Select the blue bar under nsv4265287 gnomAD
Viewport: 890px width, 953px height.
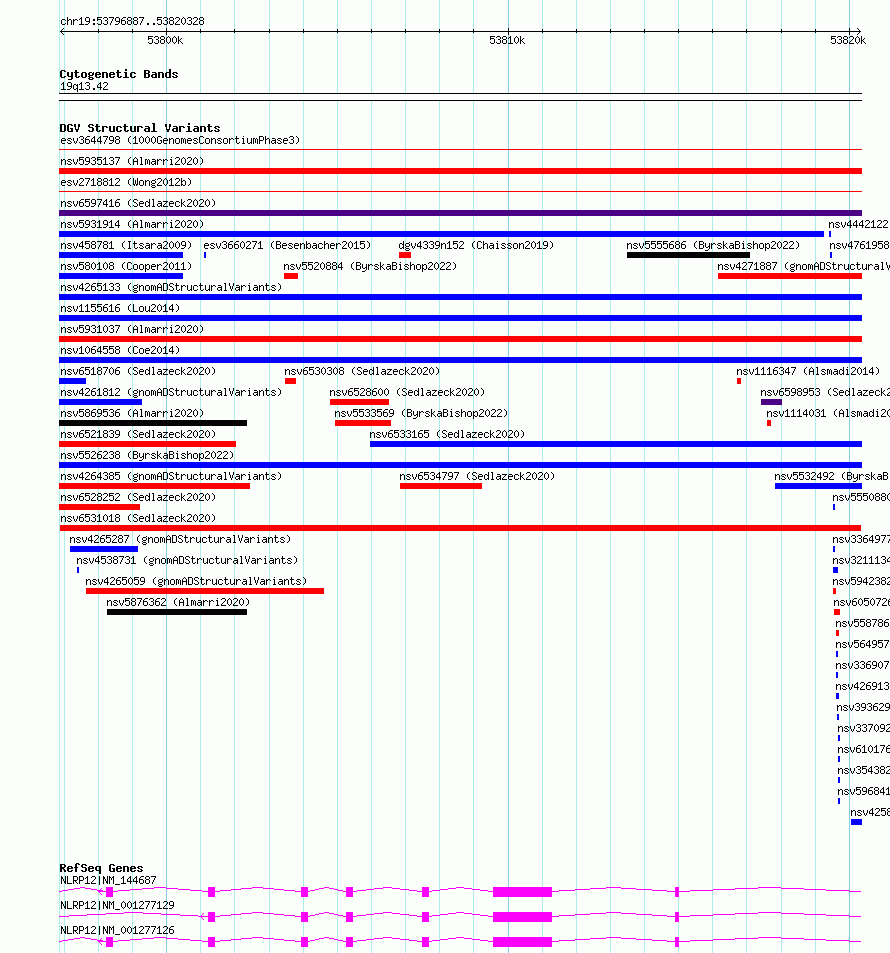click(104, 549)
